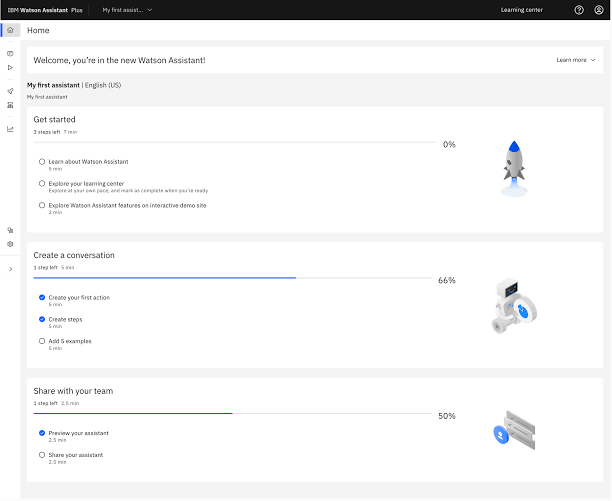This screenshot has width=612, height=501.
Task: Open the assistant settings gear icon
Action: pos(10,244)
